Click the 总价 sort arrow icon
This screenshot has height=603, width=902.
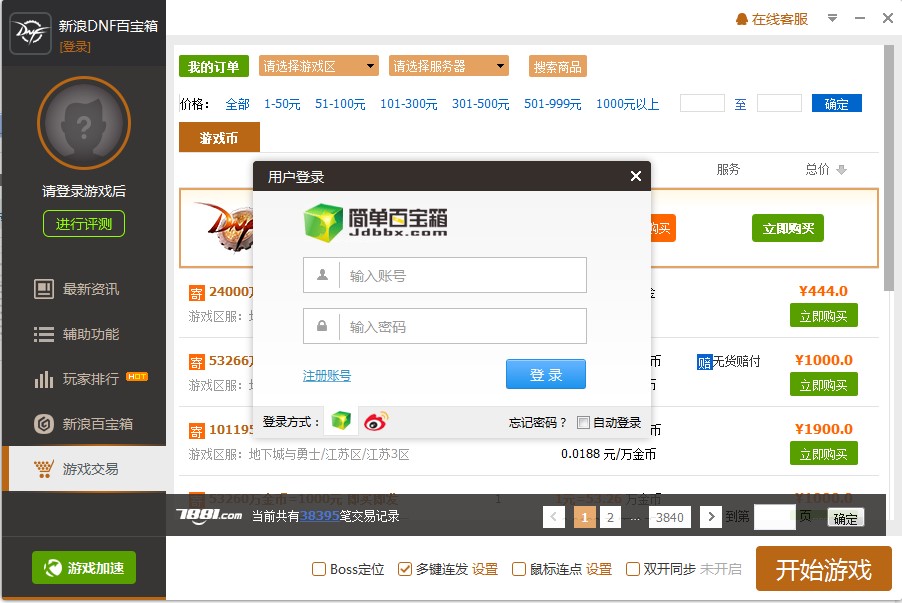[x=841, y=170]
